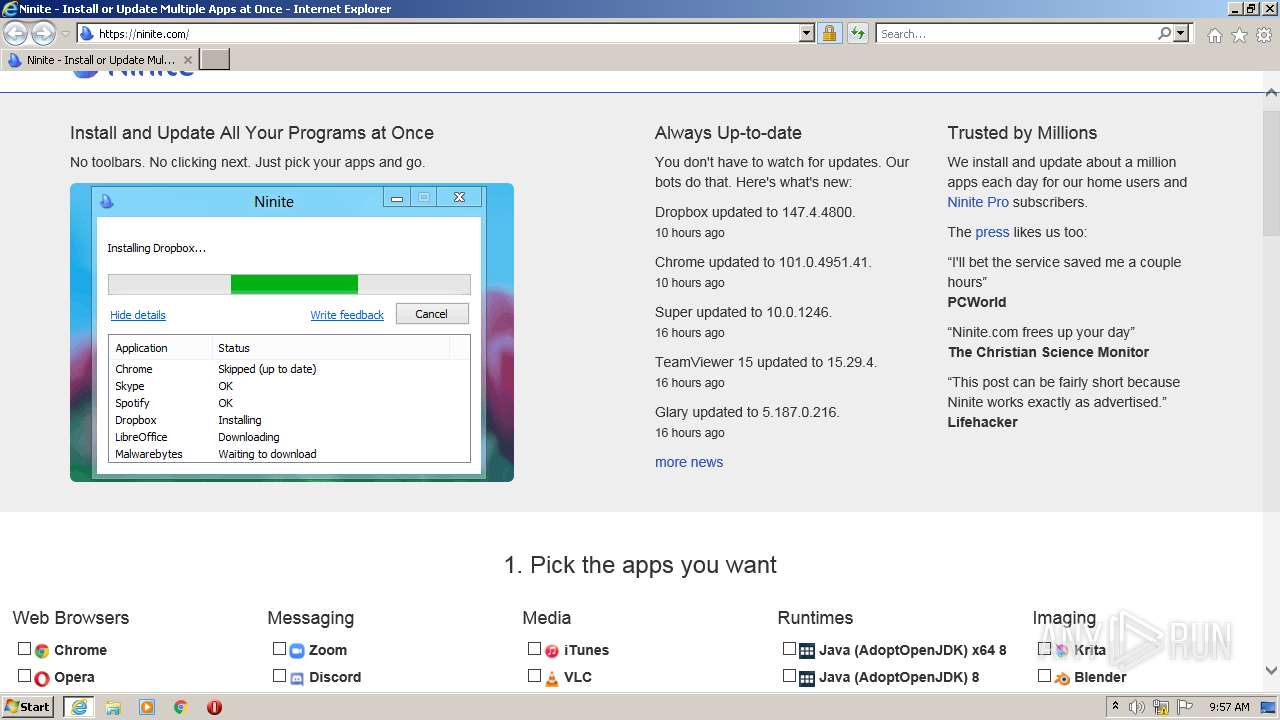This screenshot has height=720, width=1280.
Task: Click the page scrollbar down arrow
Action: click(1271, 671)
